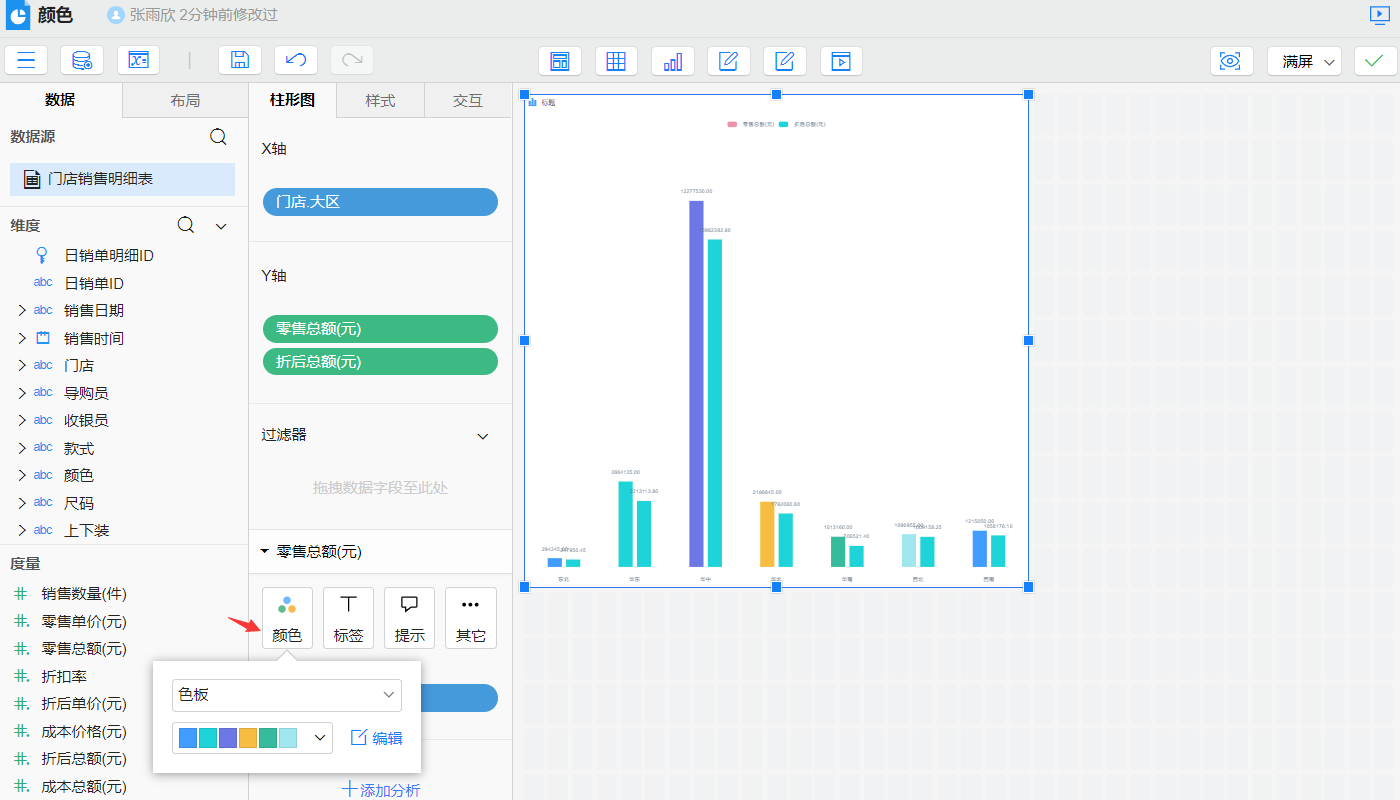Click the eye preview icon
The width and height of the screenshot is (1400, 800).
(x=1231, y=61)
